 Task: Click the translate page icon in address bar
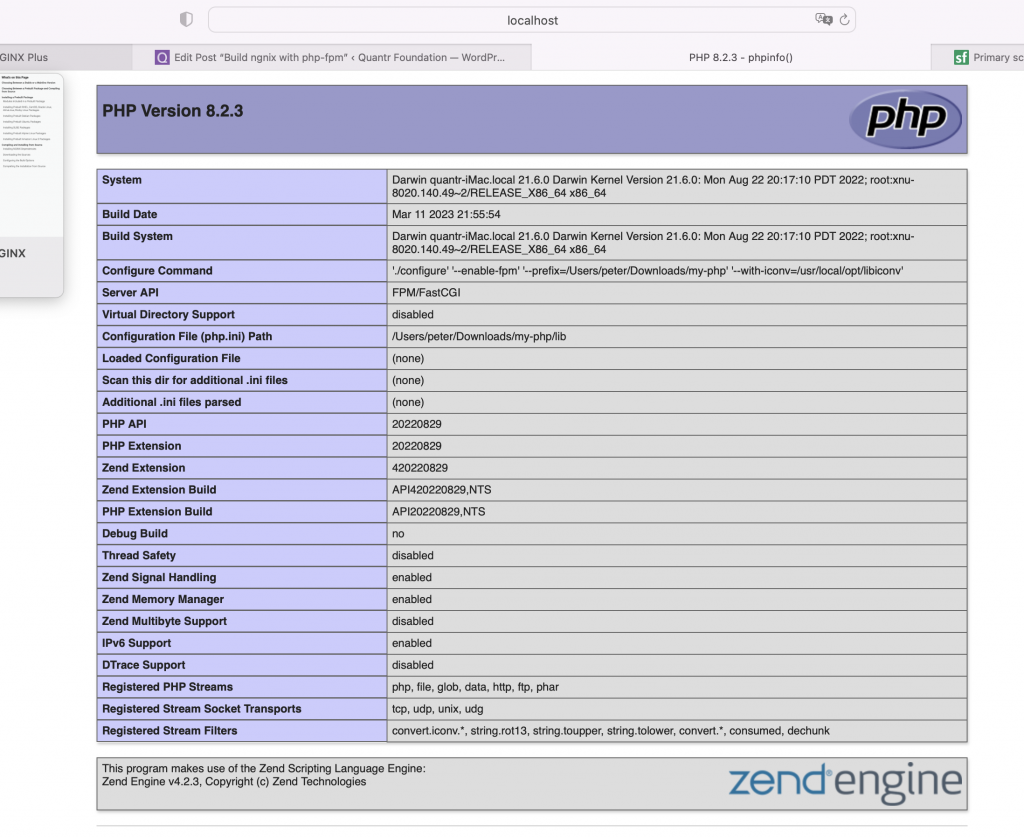click(x=824, y=20)
